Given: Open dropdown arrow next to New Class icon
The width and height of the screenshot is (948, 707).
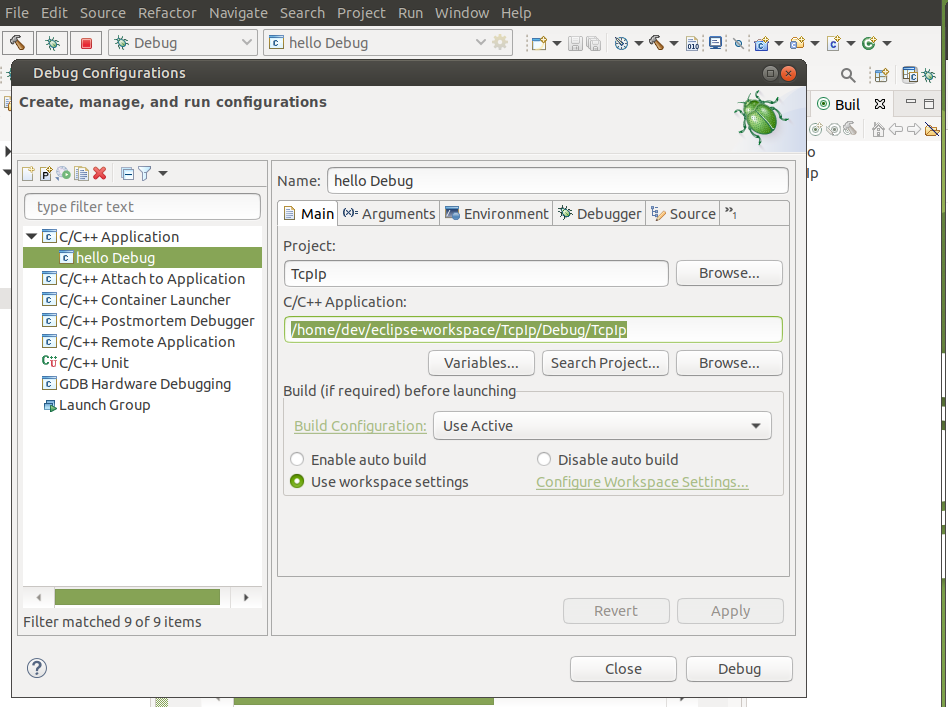Looking at the screenshot, I should [887, 43].
